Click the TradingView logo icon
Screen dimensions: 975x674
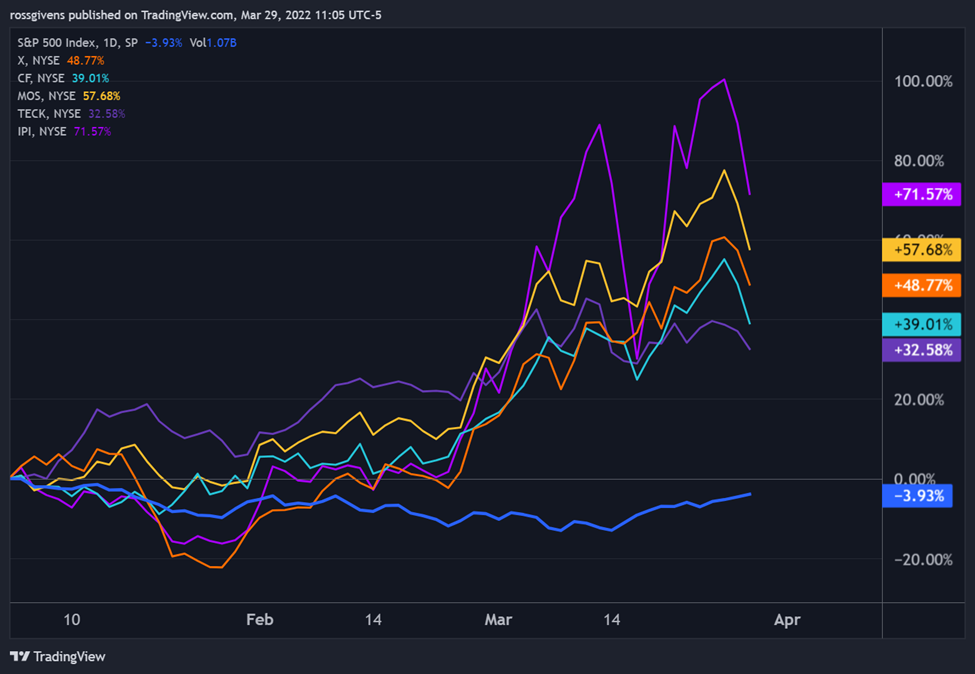tap(20, 657)
